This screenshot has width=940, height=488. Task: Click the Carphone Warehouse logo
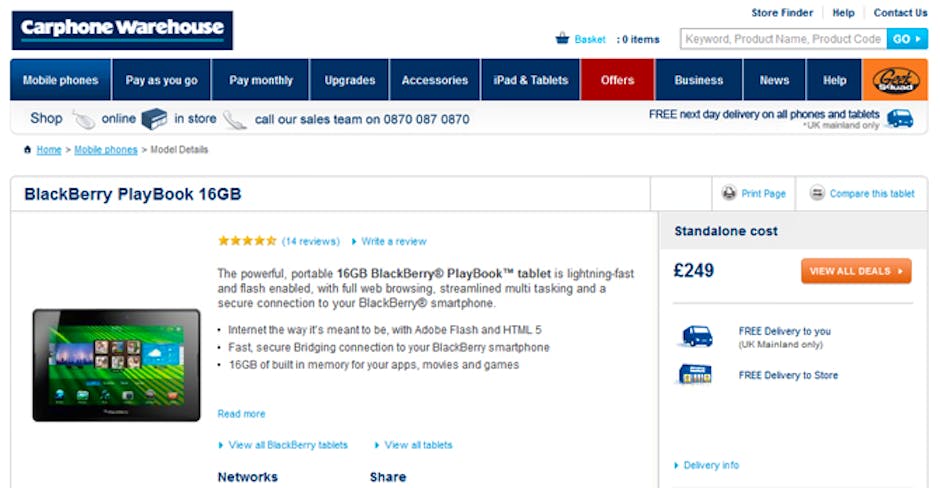(x=122, y=29)
